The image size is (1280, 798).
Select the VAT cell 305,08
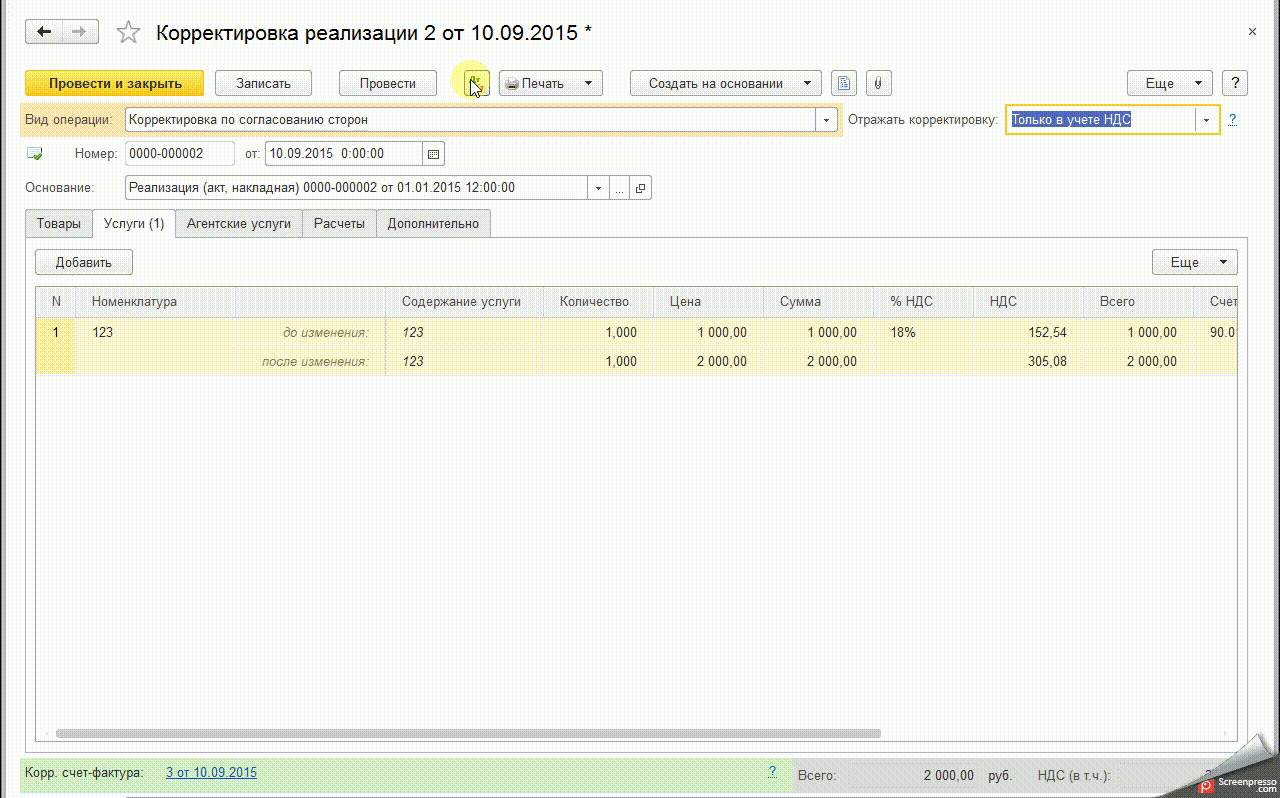tap(1028, 362)
